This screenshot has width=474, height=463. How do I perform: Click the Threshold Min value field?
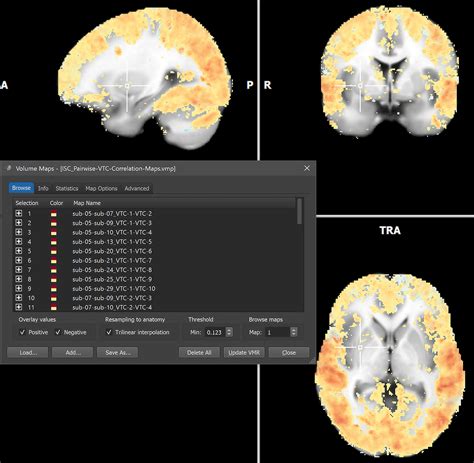click(x=215, y=332)
